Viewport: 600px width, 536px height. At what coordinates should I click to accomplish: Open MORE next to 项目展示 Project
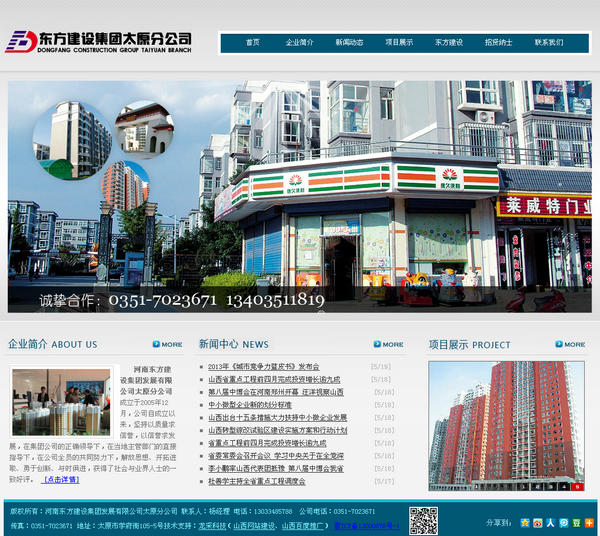tap(571, 345)
